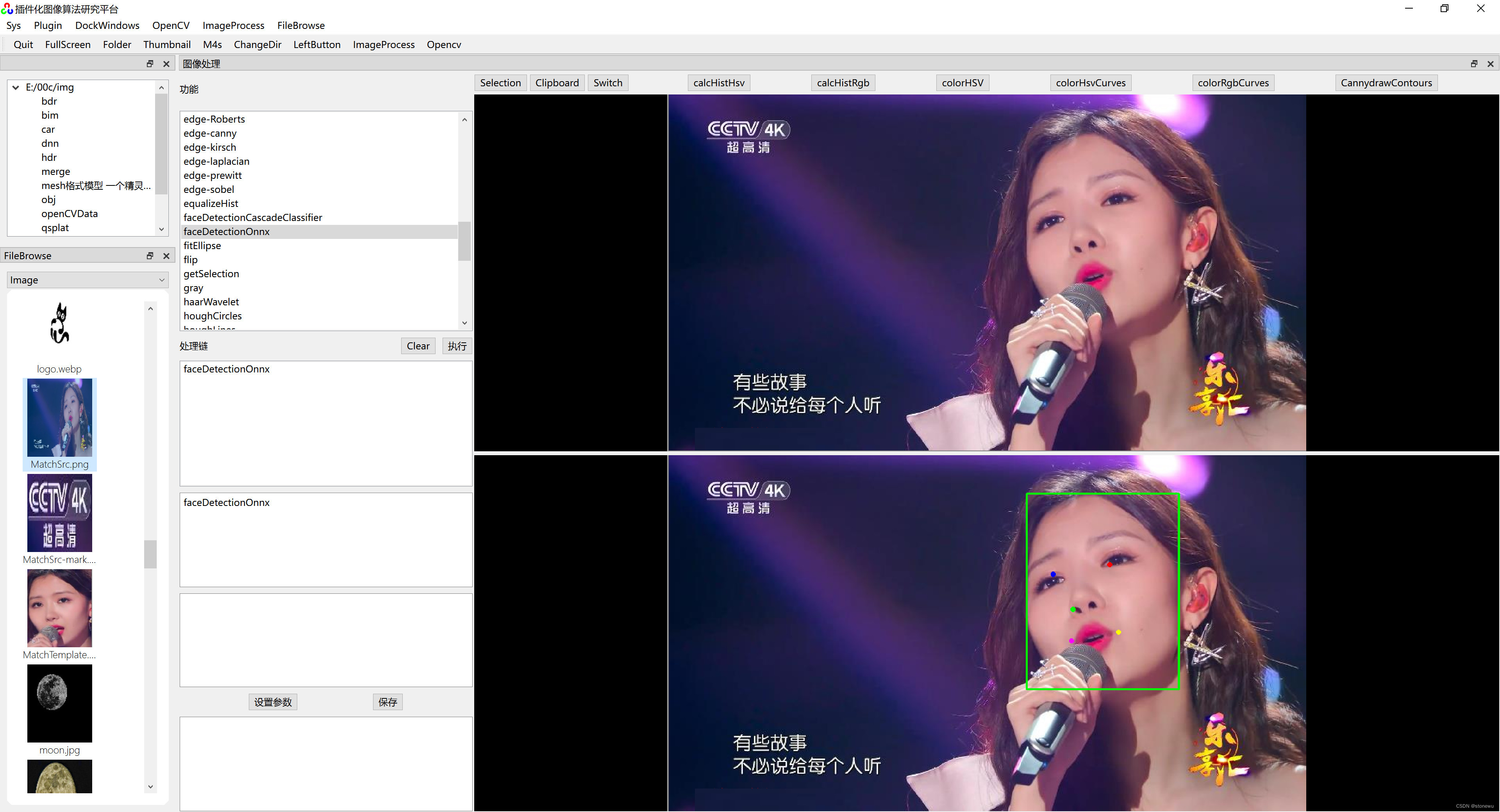Click the 执行 (Execute) button

pos(457,345)
